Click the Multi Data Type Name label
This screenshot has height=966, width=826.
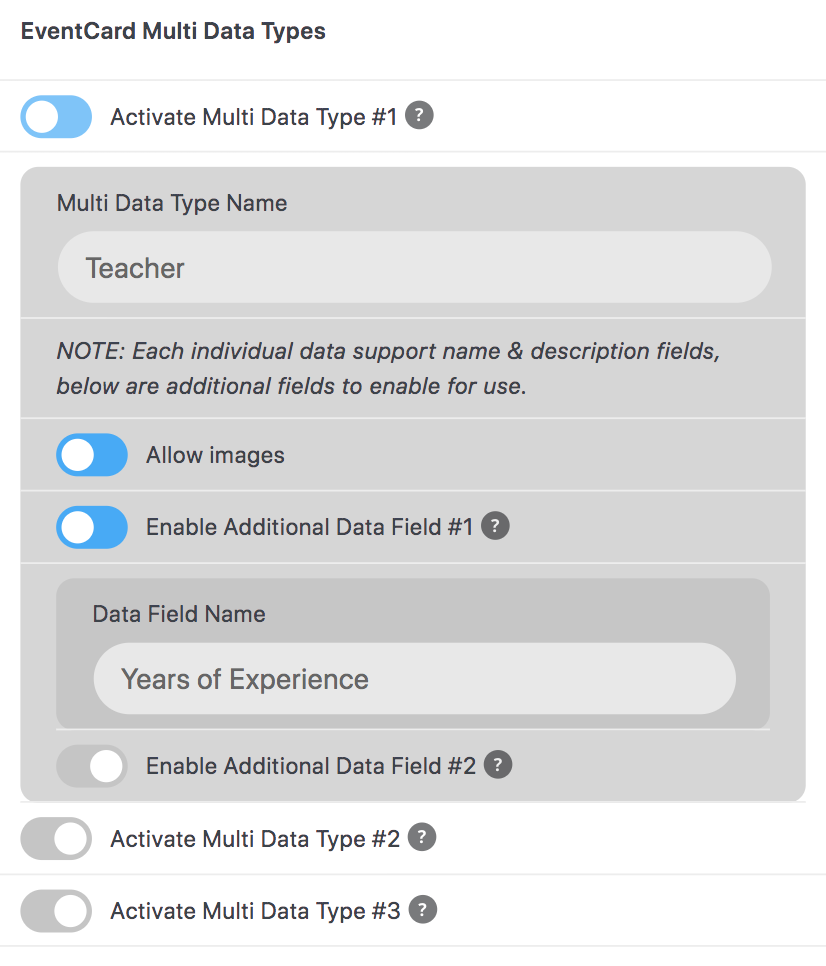[x=172, y=203]
